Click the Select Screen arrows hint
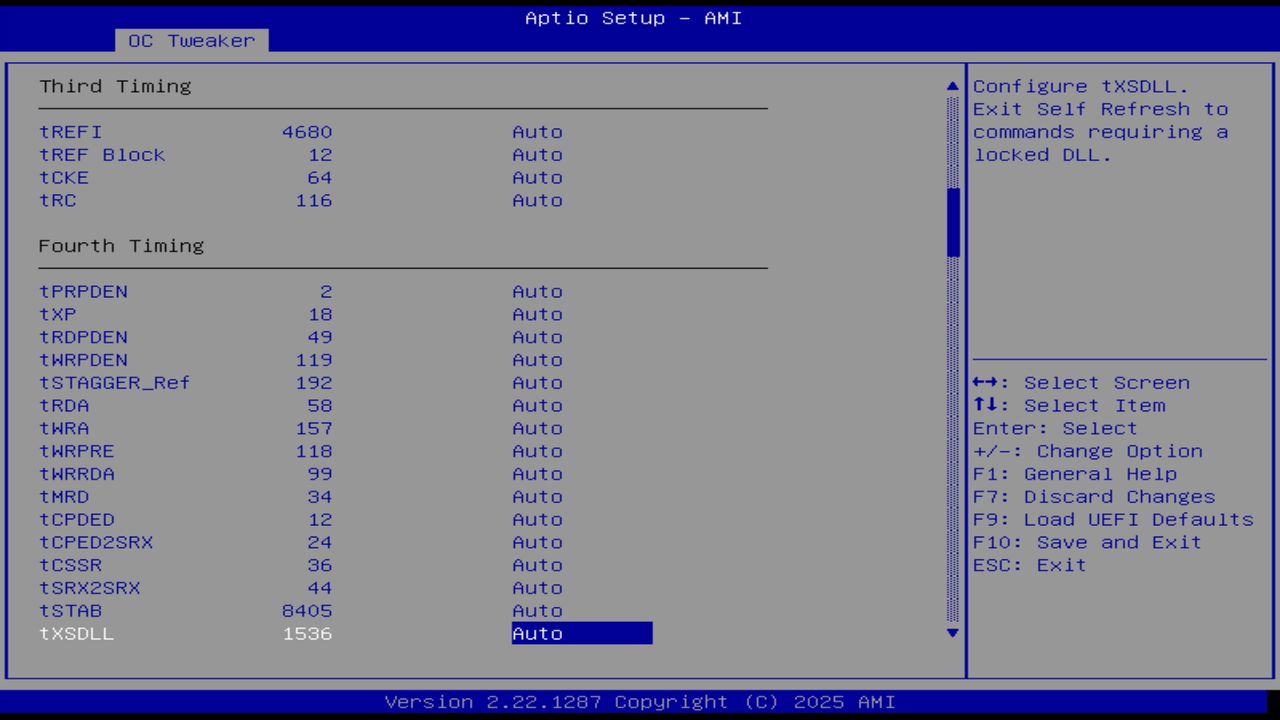 click(1081, 383)
